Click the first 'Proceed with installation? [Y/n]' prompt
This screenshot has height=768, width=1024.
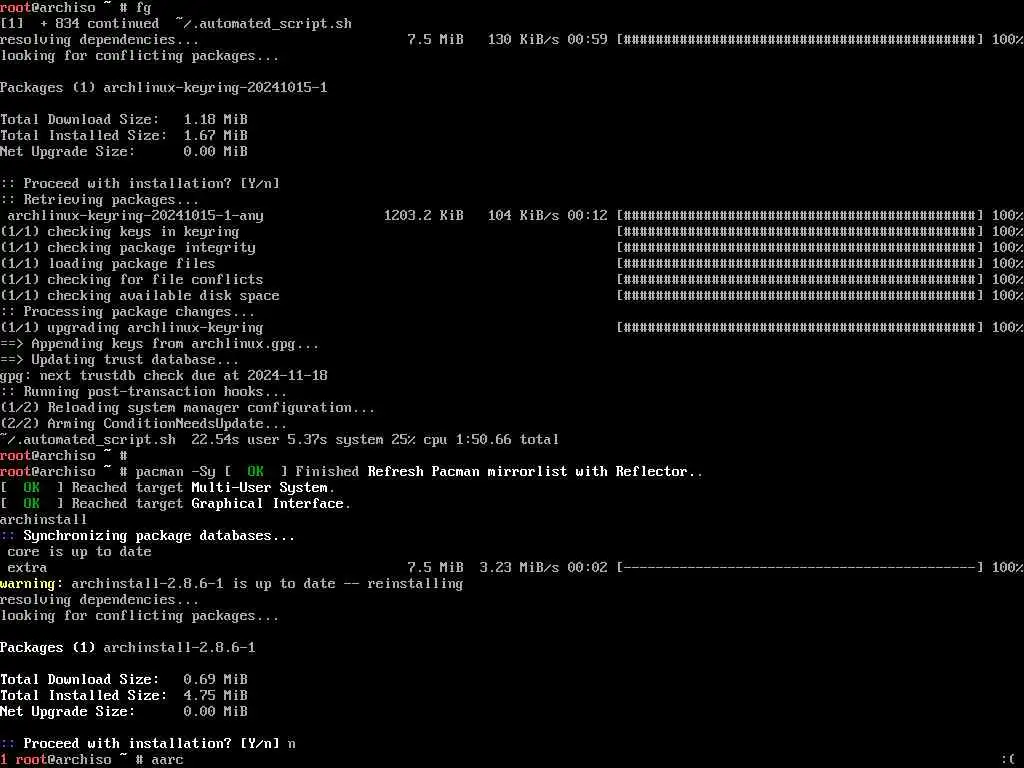[140, 184]
